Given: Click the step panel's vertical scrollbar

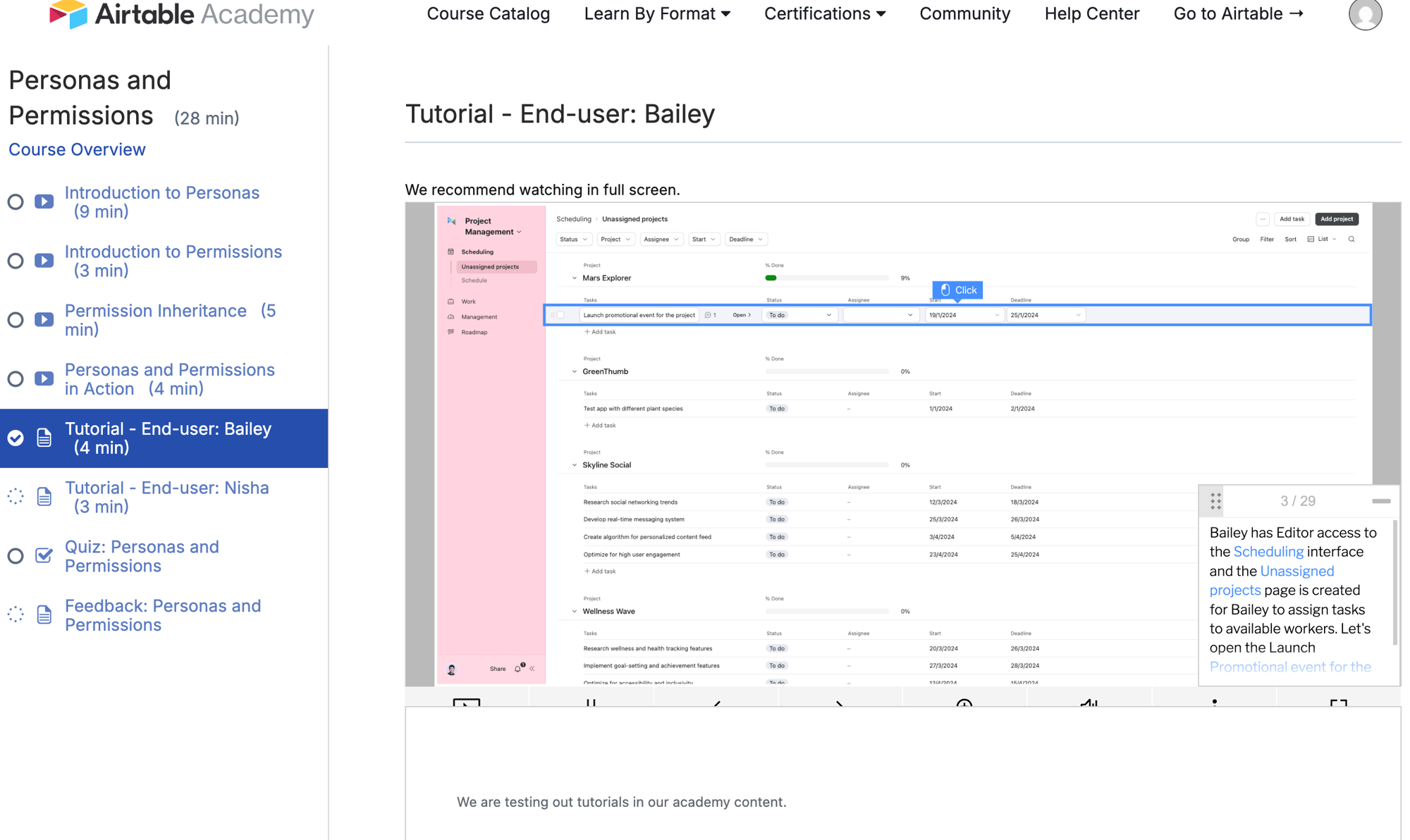Looking at the screenshot, I should coord(1394,582).
